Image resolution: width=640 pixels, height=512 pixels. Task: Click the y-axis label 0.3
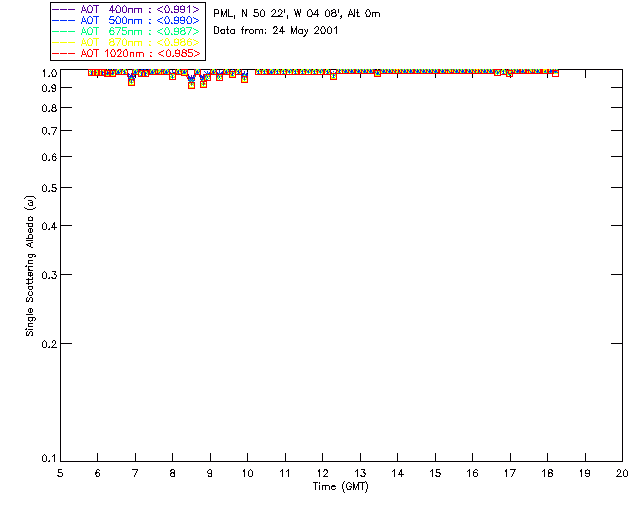coord(49,275)
